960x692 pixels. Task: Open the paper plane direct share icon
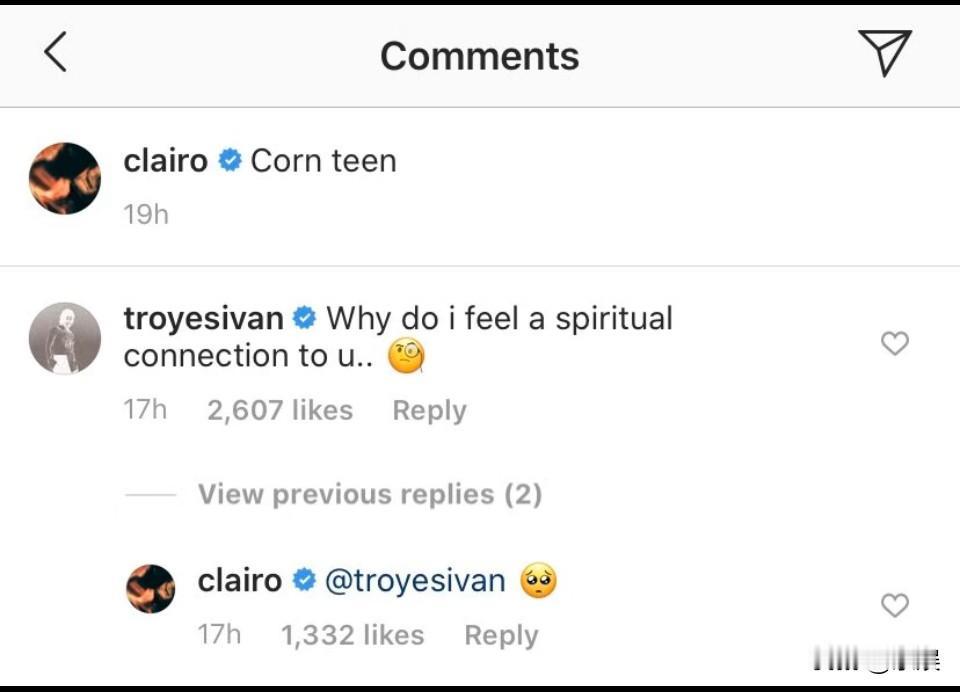pyautogui.click(x=884, y=52)
